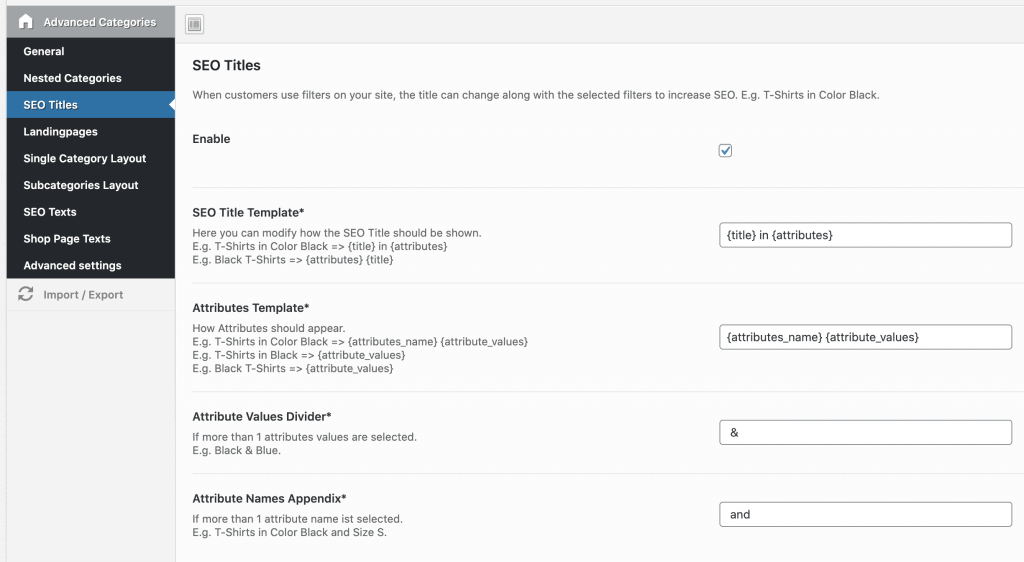Image resolution: width=1024 pixels, height=562 pixels.
Task: Open the Shop Page Texts section
Action: click(x=67, y=239)
